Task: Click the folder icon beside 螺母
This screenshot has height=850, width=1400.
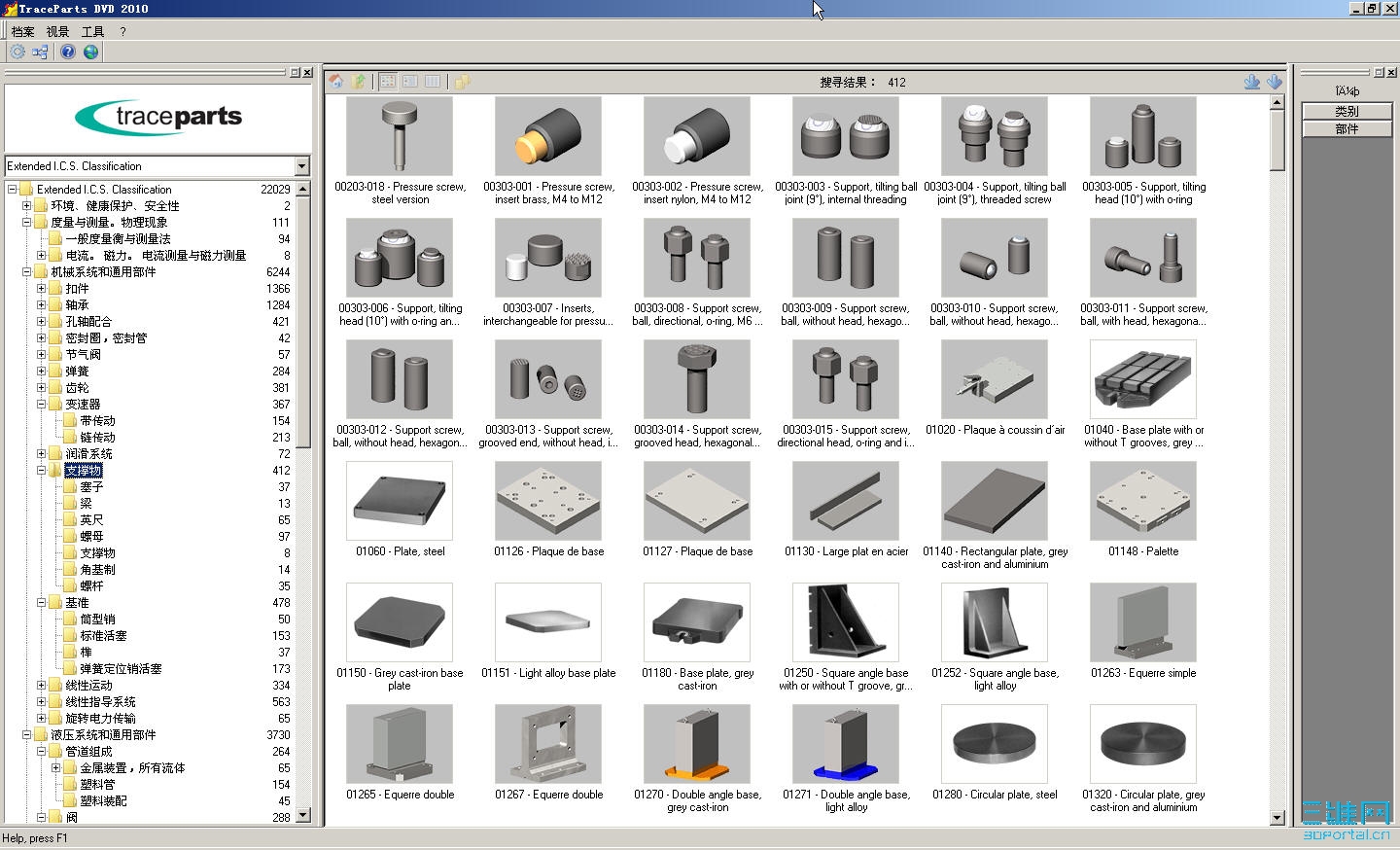Action: click(69, 537)
